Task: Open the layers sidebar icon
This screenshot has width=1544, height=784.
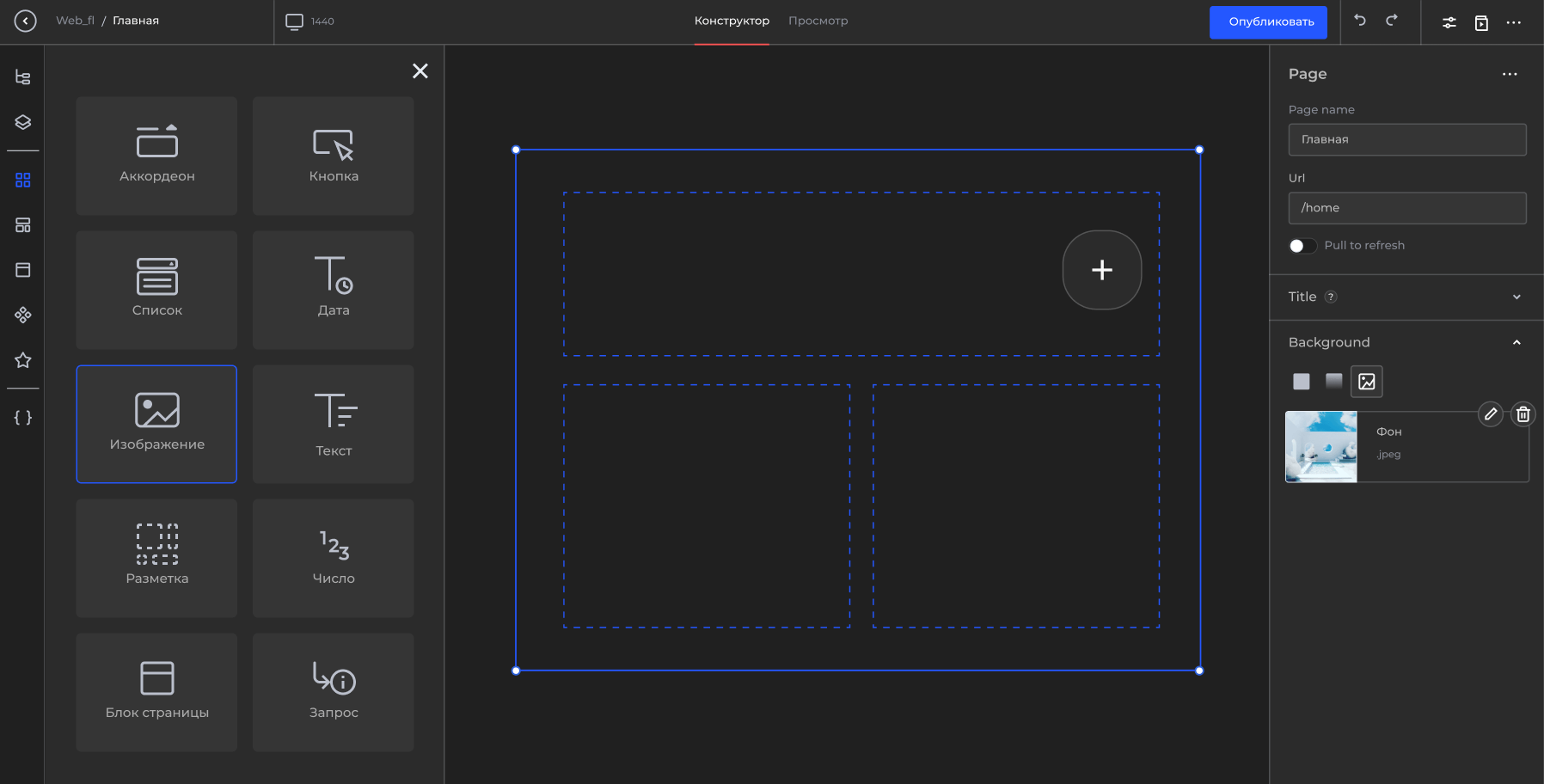Action: [x=23, y=122]
